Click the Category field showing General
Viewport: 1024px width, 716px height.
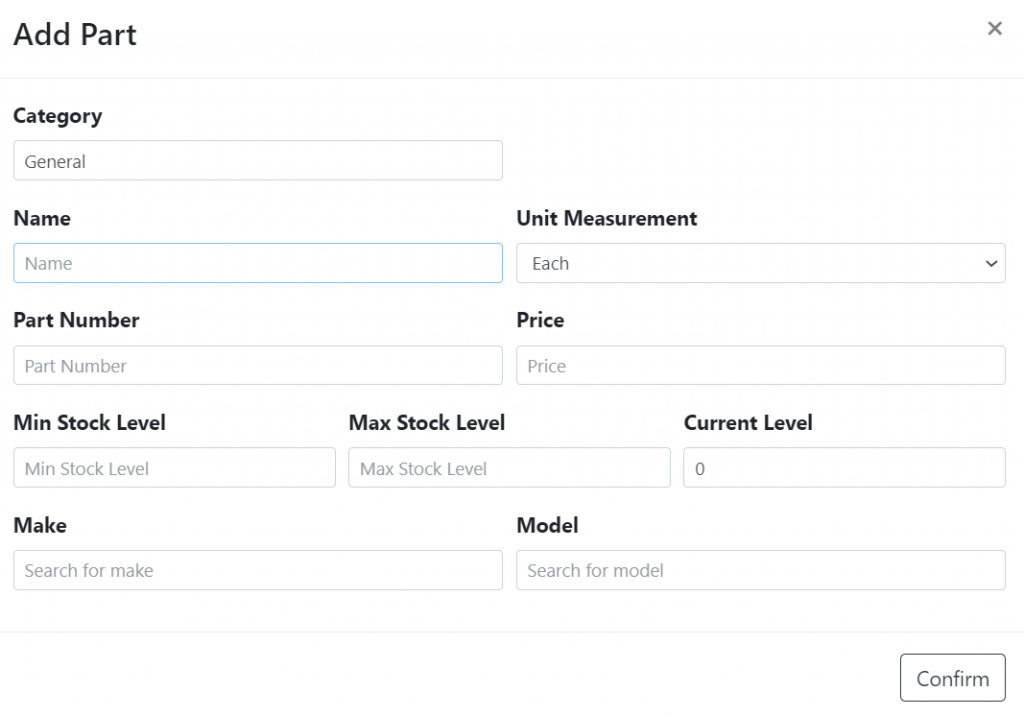[258, 161]
